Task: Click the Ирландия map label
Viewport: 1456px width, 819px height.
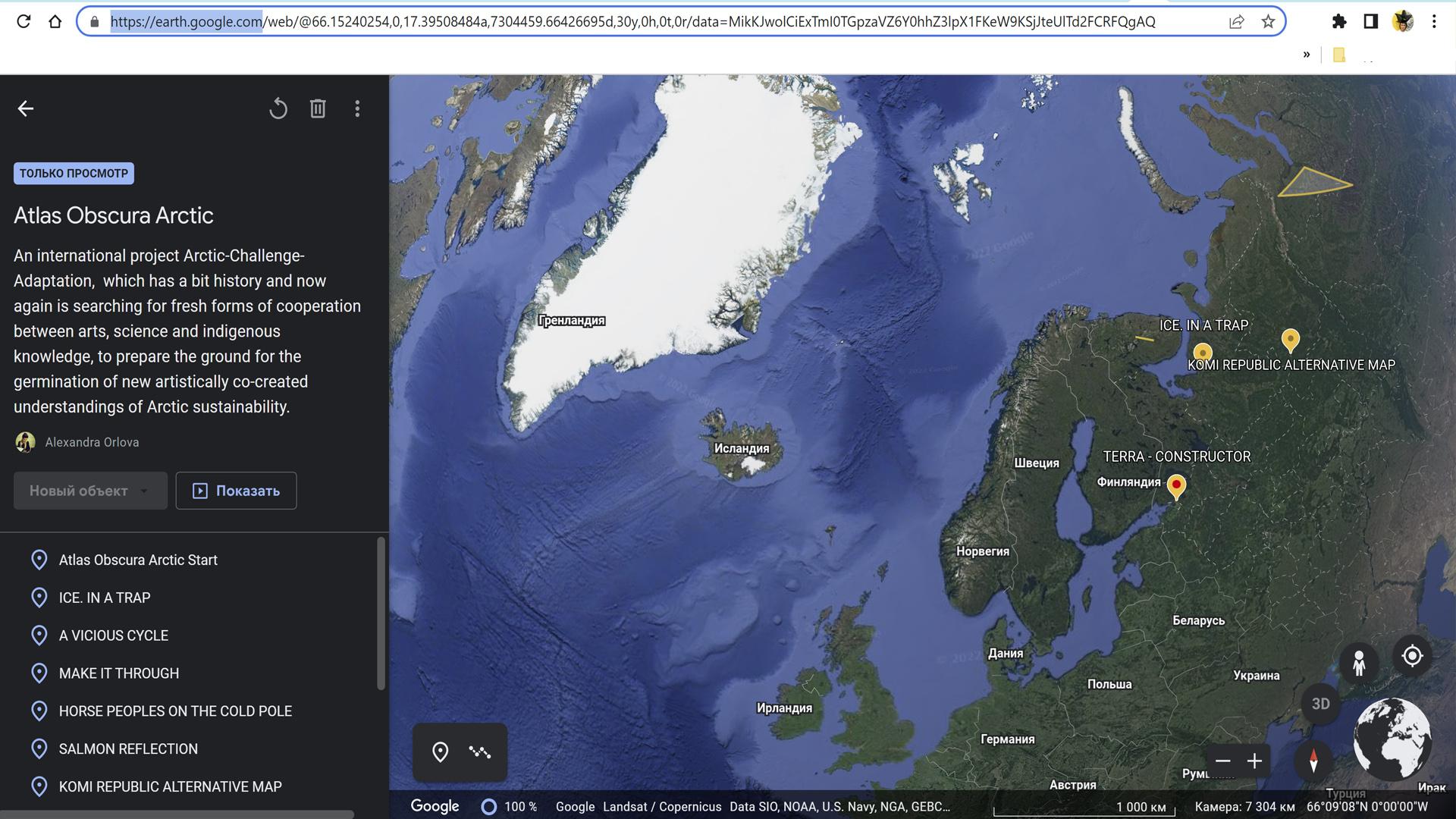Action: pyautogui.click(x=784, y=708)
